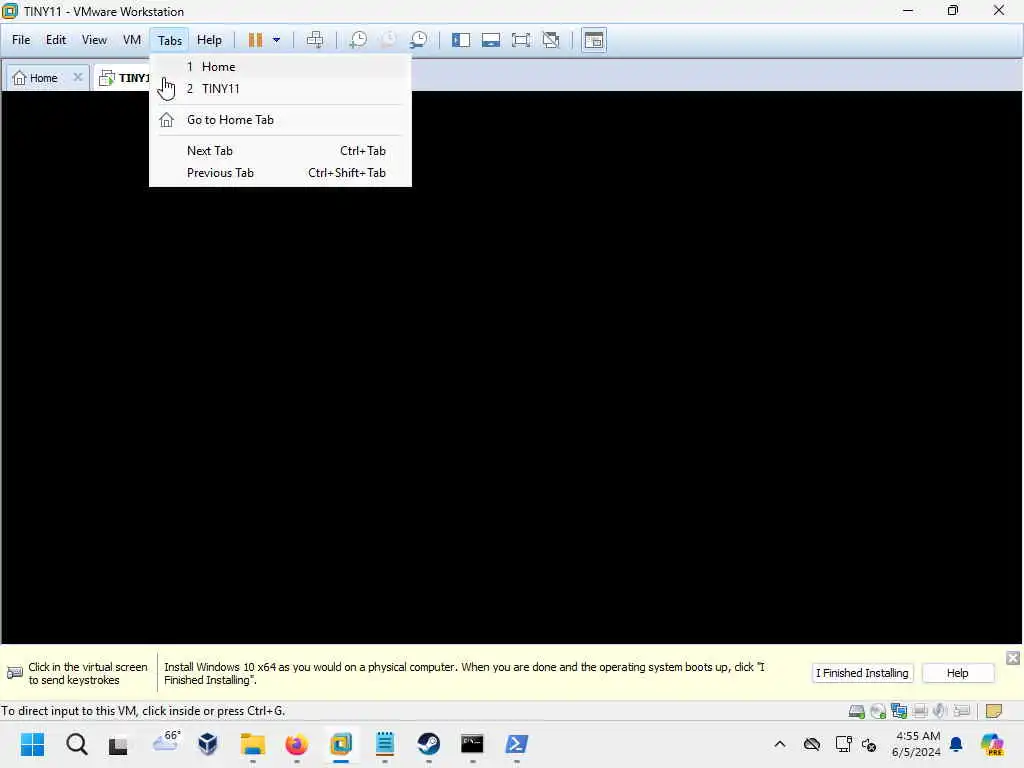The height and width of the screenshot is (768, 1024).
Task: Choose Previous Tab menu entry
Action: pos(280,173)
